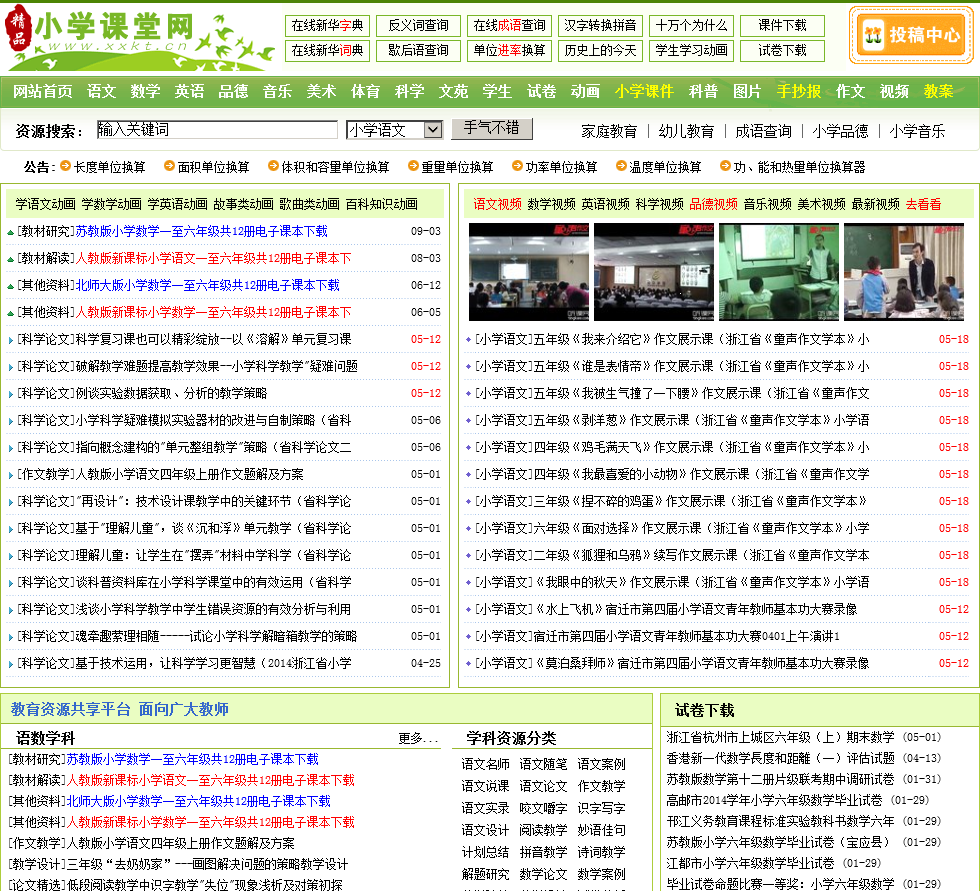Screen dimensions: 980x891
Task: Select 数学 in the green navigation bar
Action: 145,91
